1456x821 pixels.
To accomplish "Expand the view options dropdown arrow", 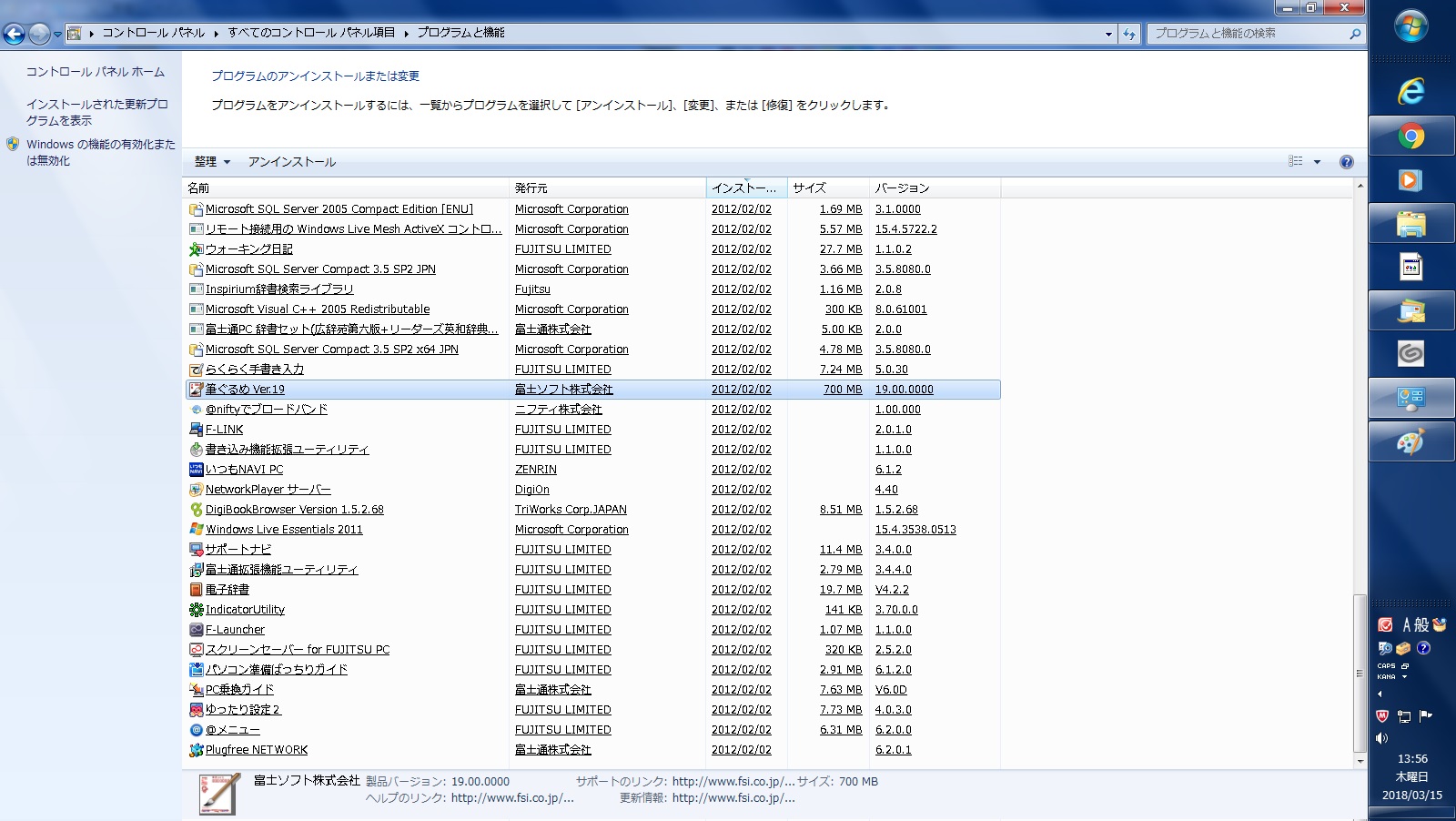I will 1317,162.
